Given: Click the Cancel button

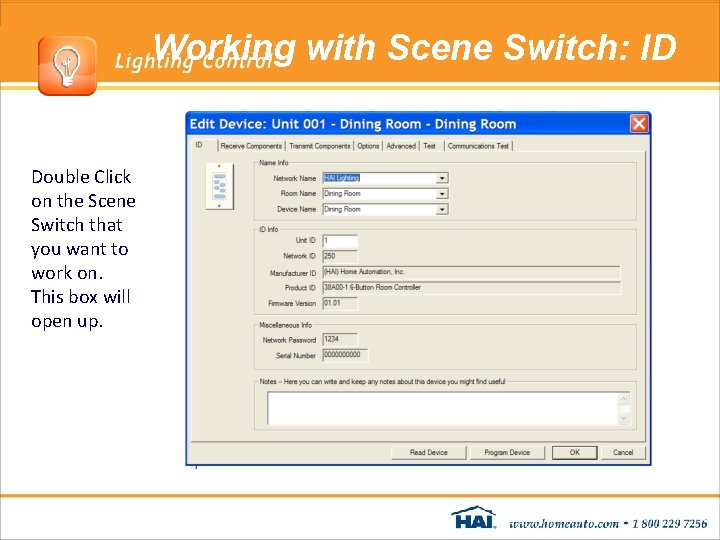Looking at the screenshot, I should click(623, 452).
